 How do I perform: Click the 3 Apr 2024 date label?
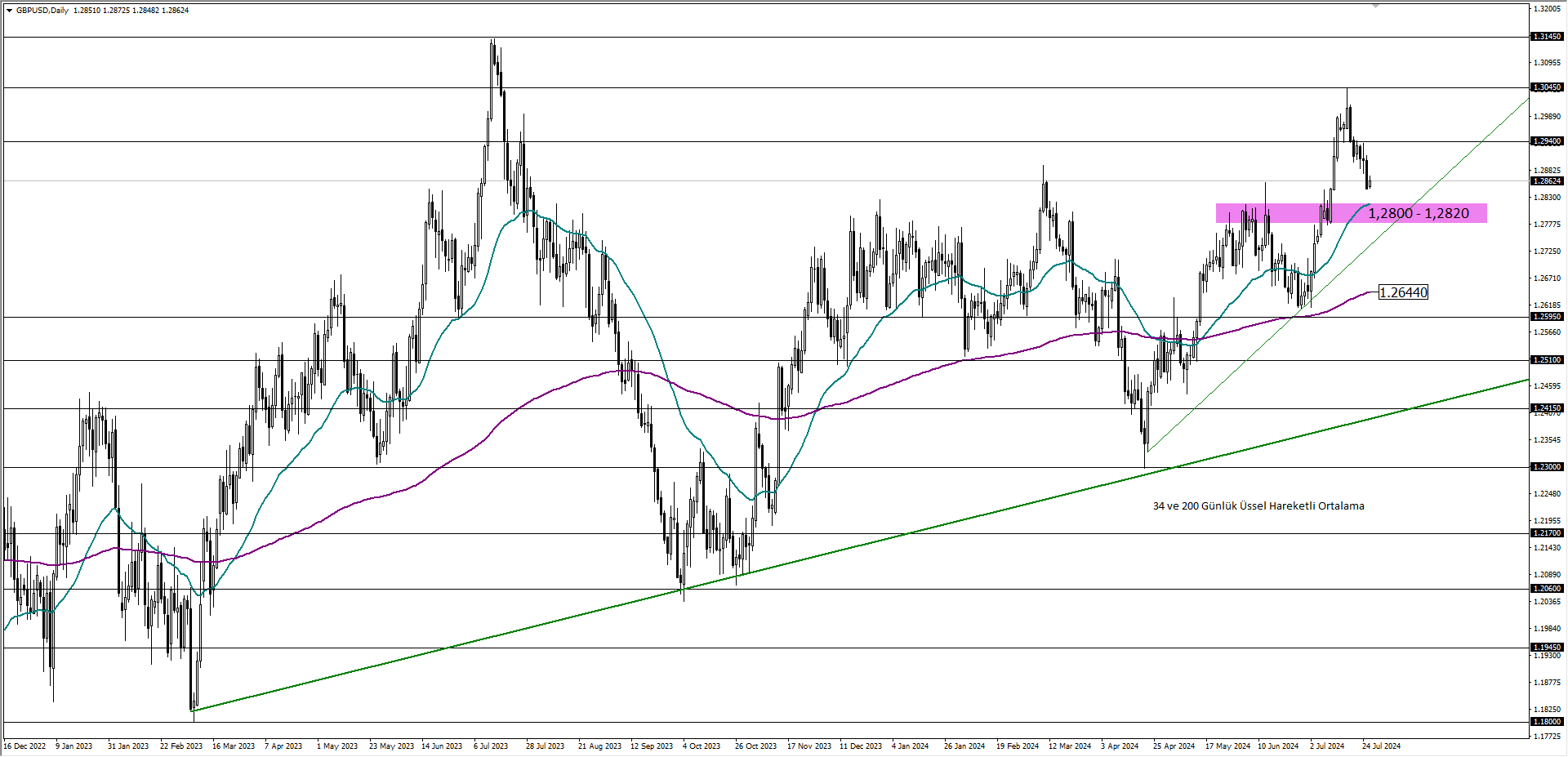click(x=1120, y=746)
